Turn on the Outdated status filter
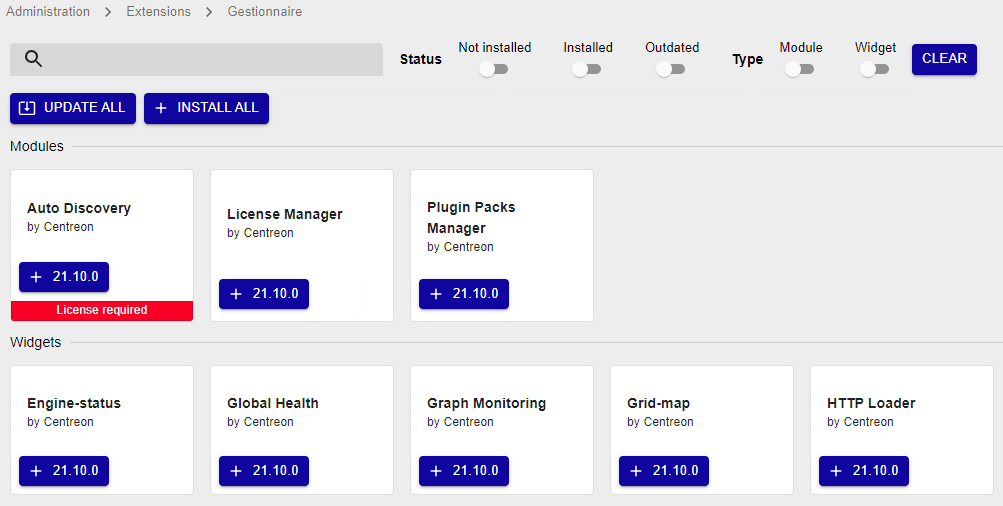Viewport: 1003px width, 506px height. pos(670,69)
